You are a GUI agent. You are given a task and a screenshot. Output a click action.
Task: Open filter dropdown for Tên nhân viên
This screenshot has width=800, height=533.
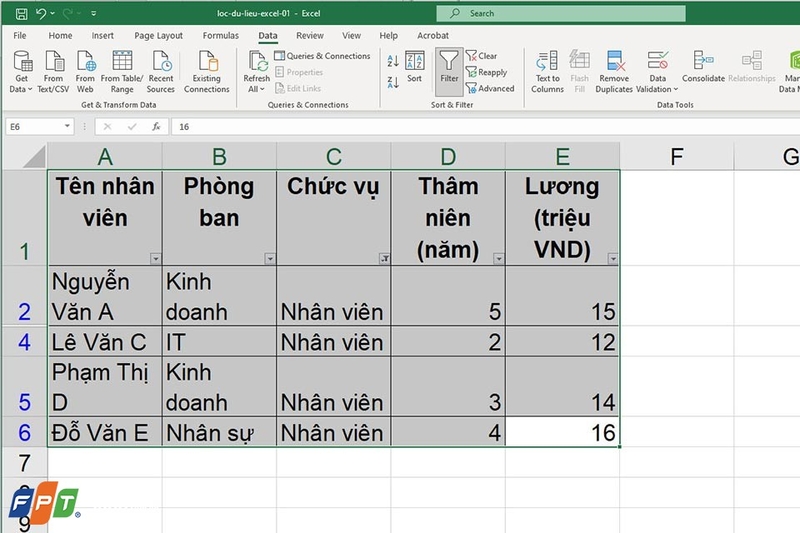[x=156, y=259]
